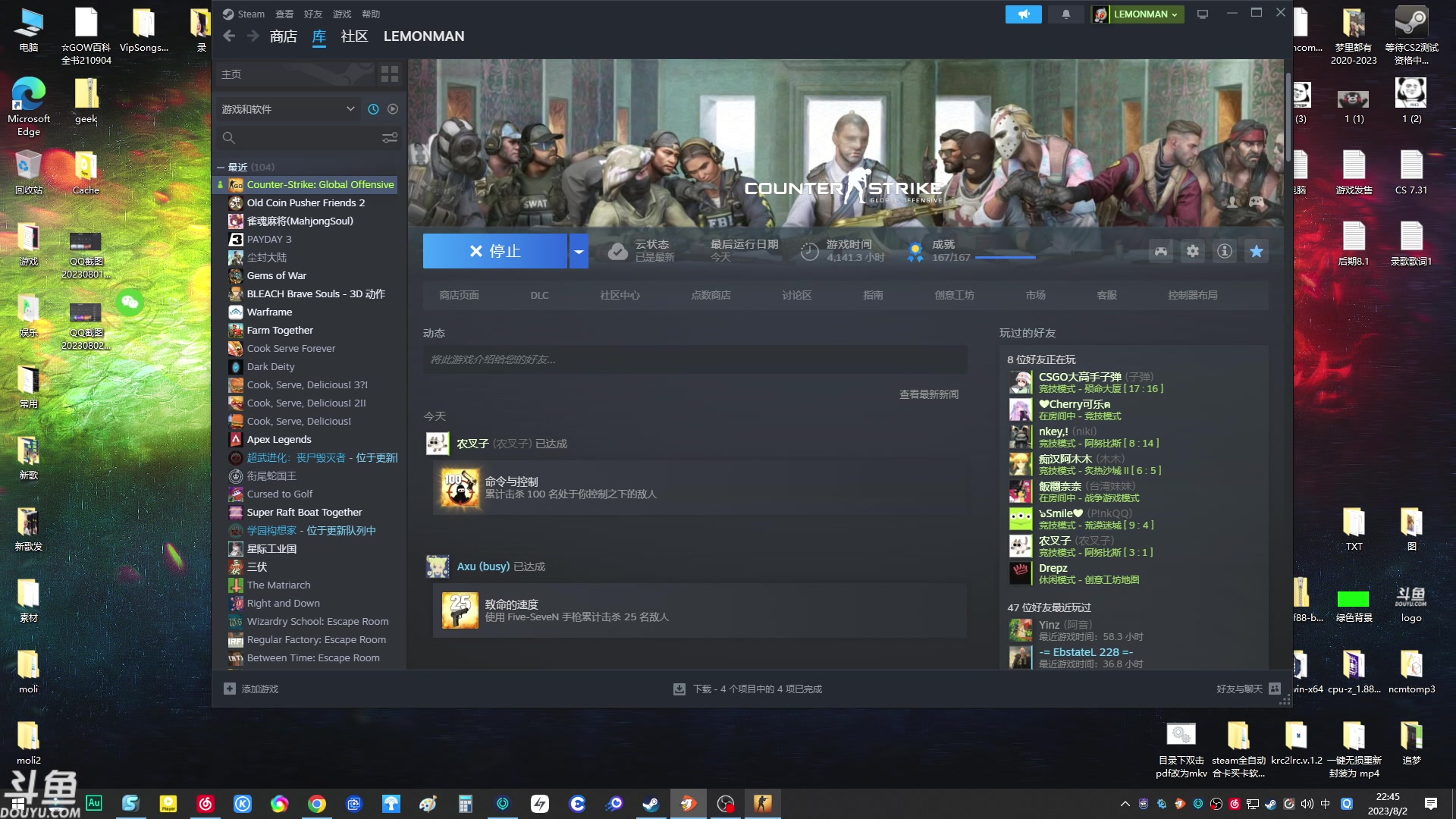
Task: Open the 创意工坊 tab
Action: click(954, 295)
